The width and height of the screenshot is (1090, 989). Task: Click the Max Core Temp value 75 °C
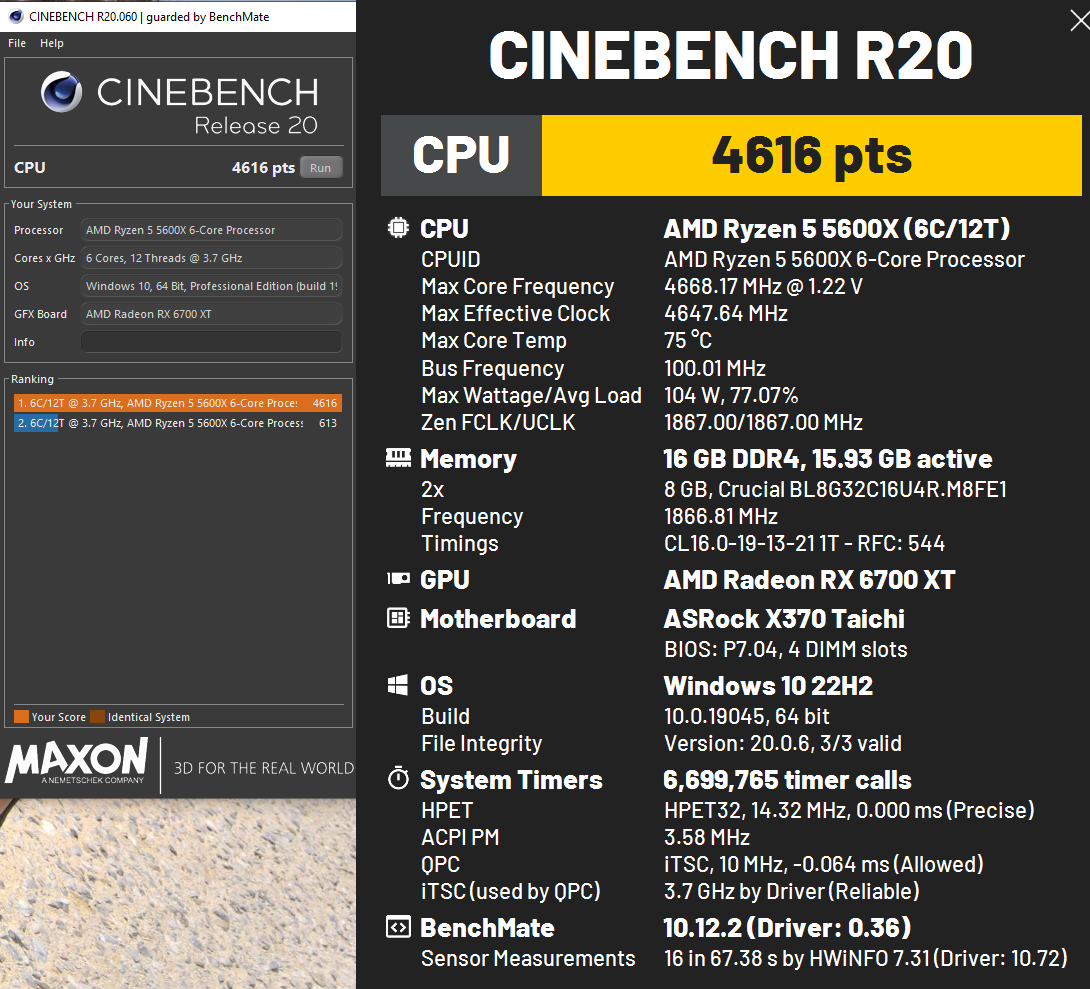[688, 341]
